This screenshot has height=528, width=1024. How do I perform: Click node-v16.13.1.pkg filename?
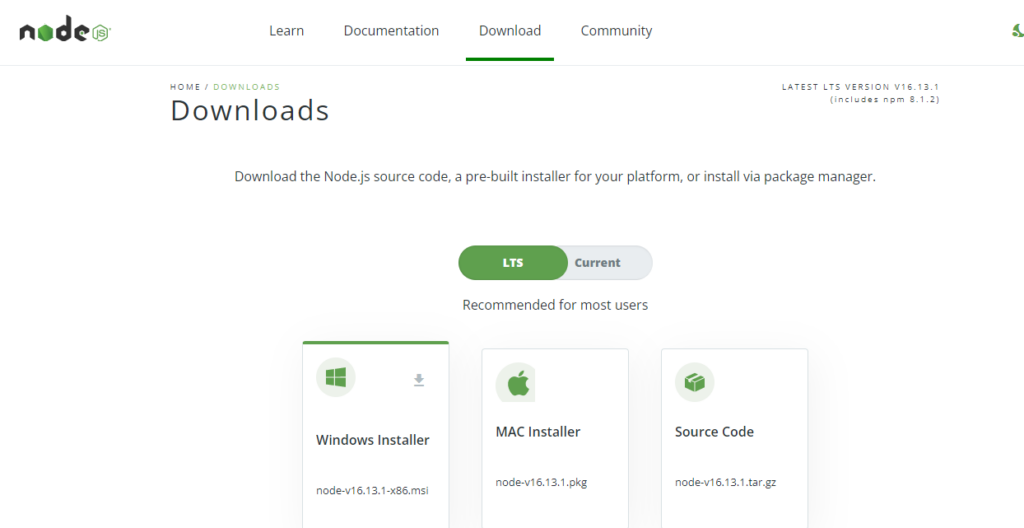pyautogui.click(x=541, y=482)
